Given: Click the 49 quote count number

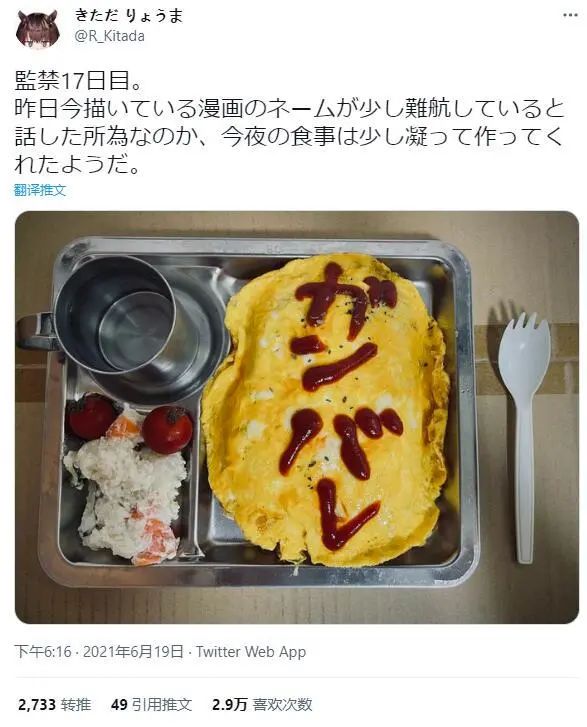Looking at the screenshot, I should [x=119, y=705].
